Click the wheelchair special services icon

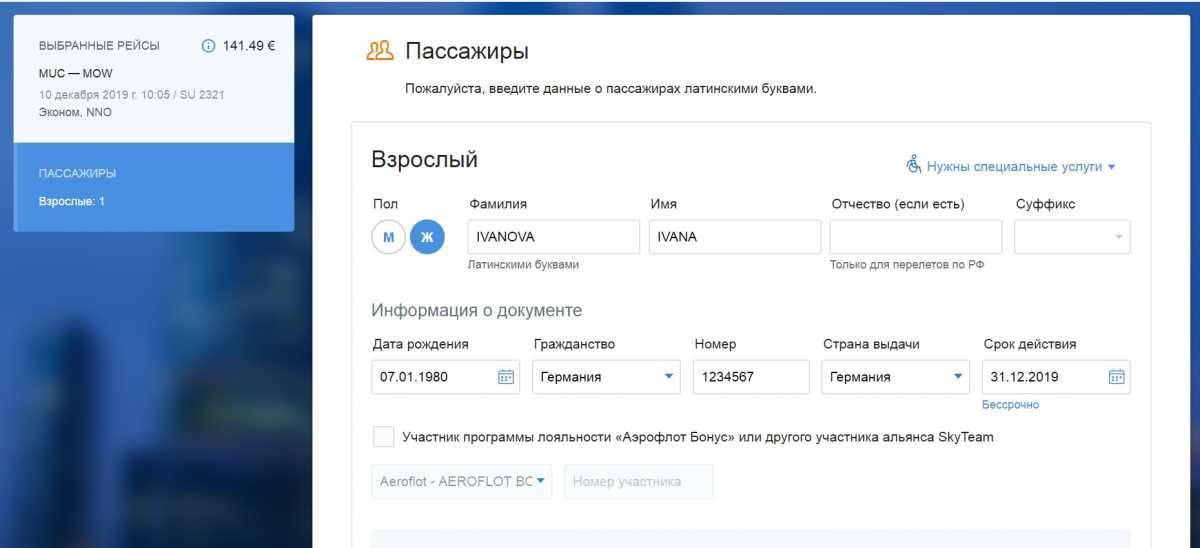tap(913, 165)
